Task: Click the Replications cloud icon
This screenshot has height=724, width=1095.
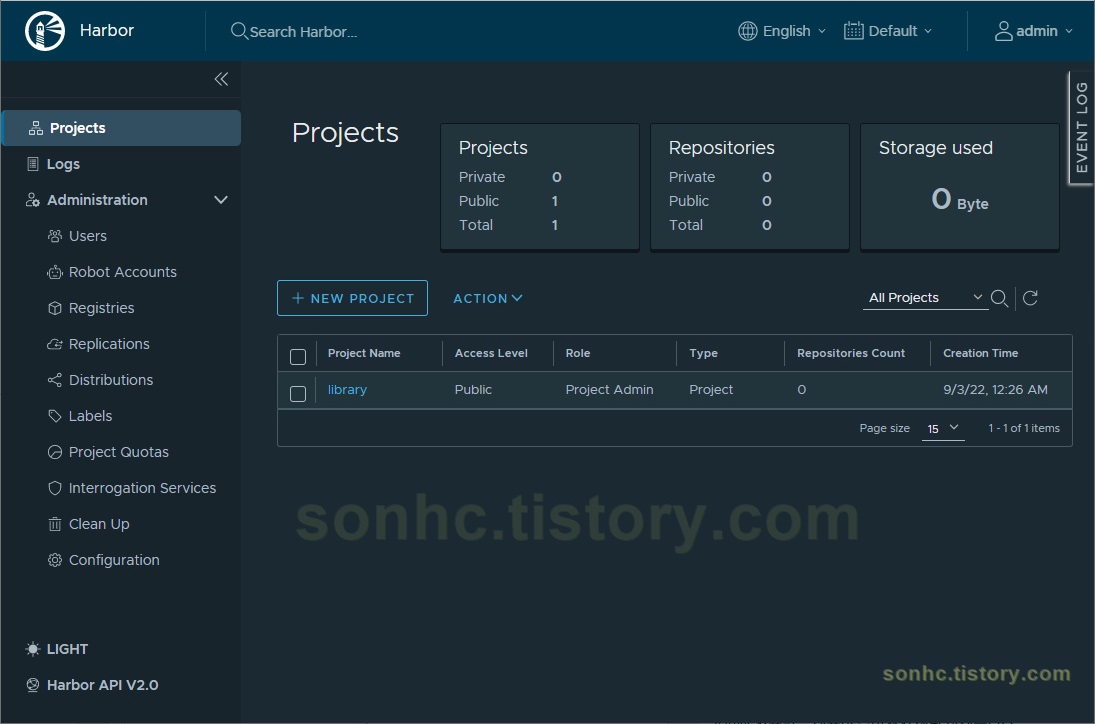Action: pos(54,344)
